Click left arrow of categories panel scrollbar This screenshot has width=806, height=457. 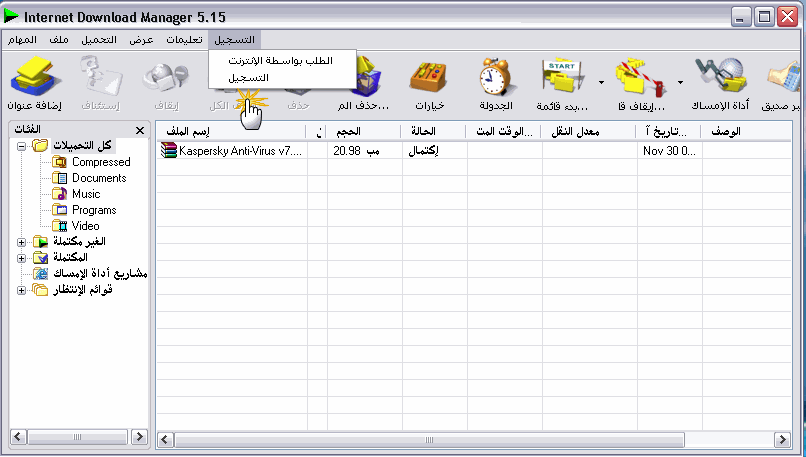18,437
